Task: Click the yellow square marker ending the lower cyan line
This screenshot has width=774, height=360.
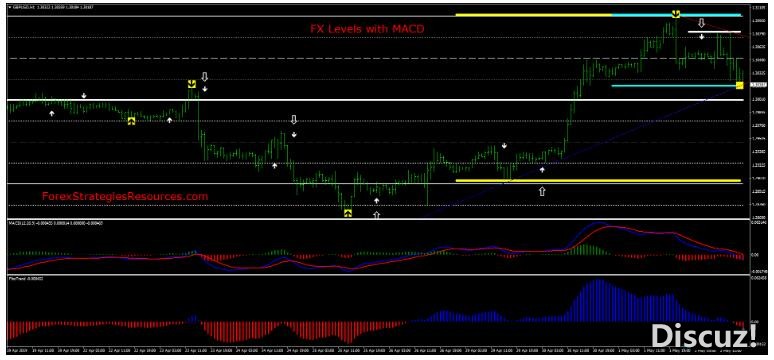Action: pyautogui.click(x=739, y=85)
